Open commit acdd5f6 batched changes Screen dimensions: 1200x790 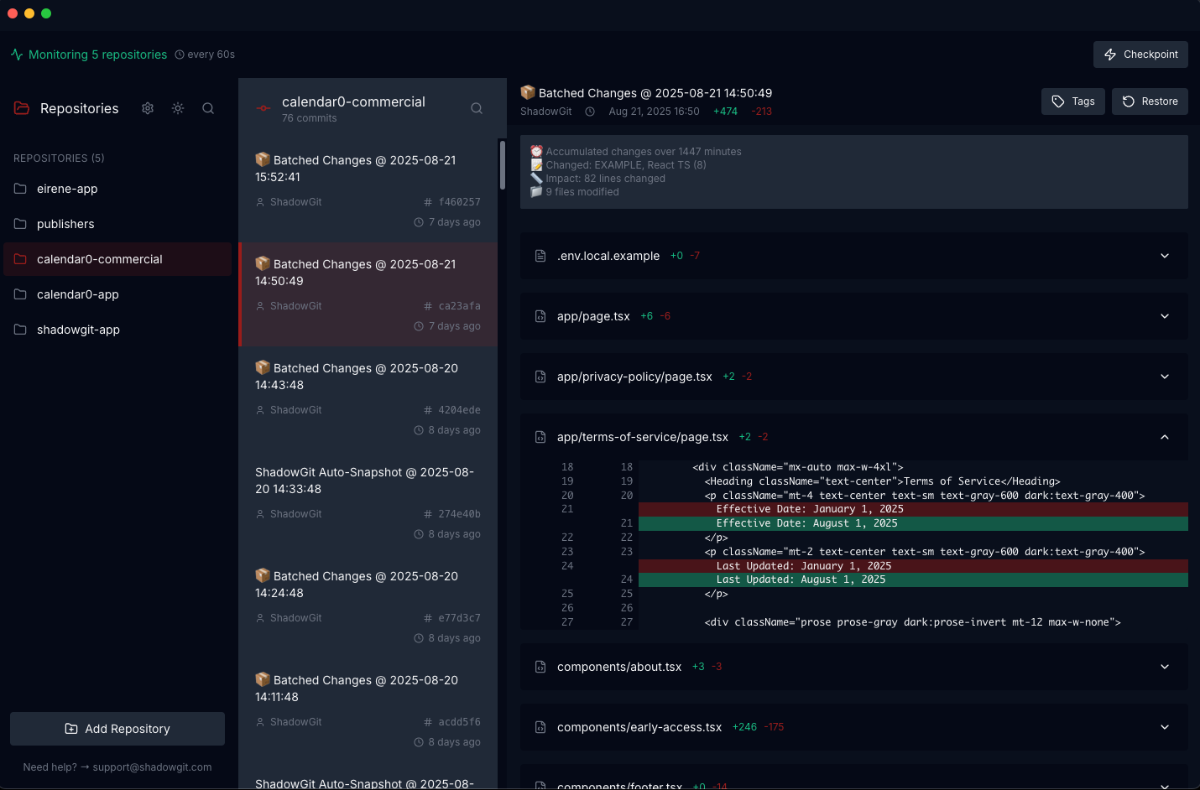pyautogui.click(x=367, y=710)
